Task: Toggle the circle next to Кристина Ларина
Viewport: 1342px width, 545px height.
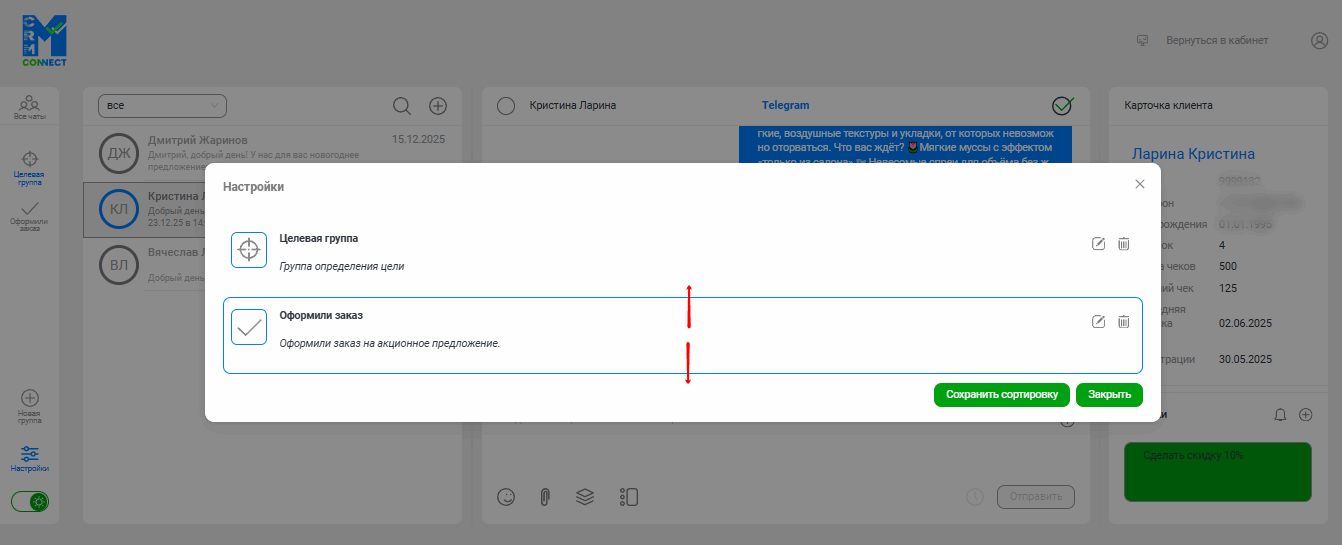Action: pyautogui.click(x=506, y=106)
